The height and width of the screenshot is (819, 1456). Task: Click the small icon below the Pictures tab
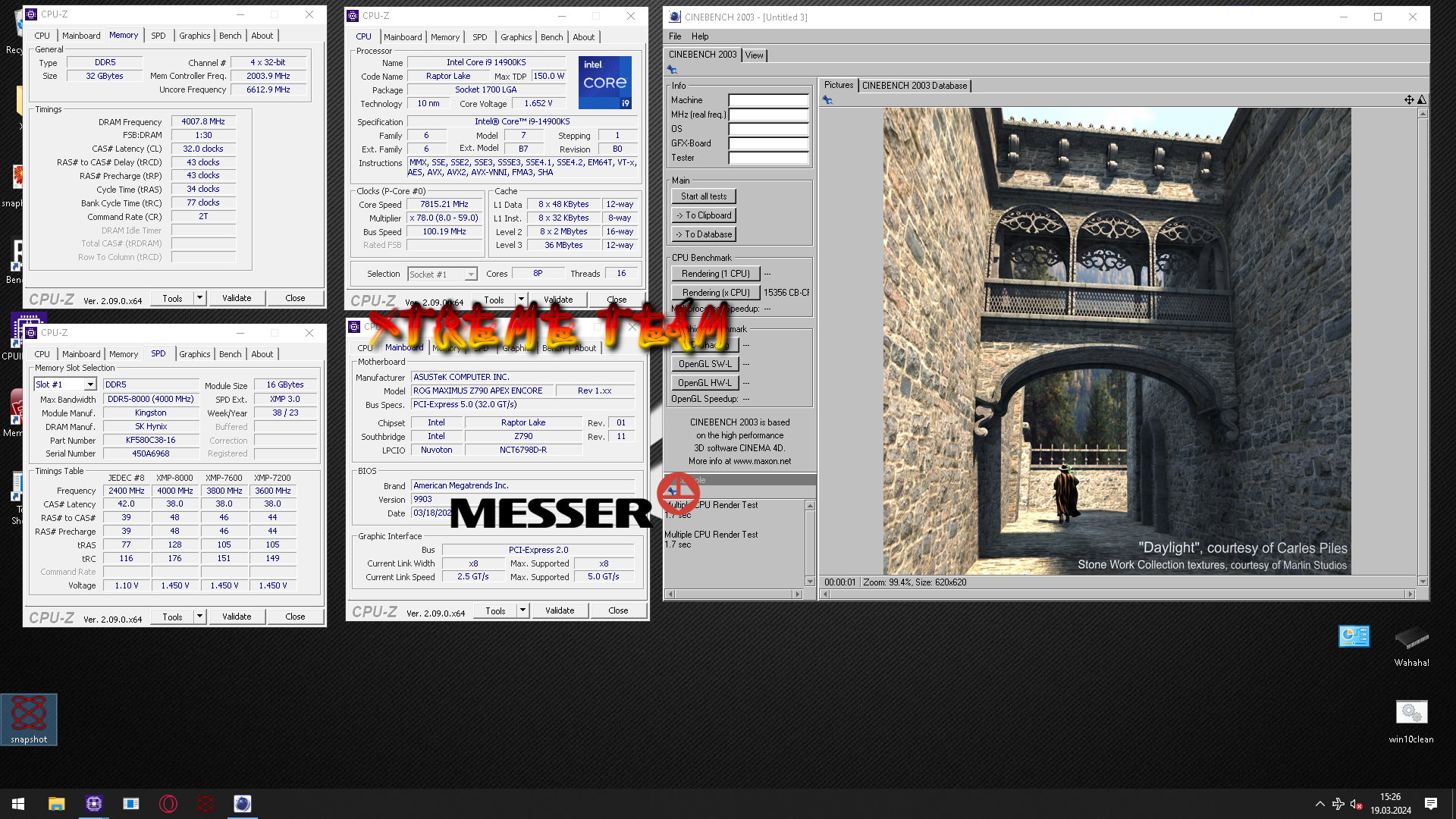pyautogui.click(x=827, y=100)
